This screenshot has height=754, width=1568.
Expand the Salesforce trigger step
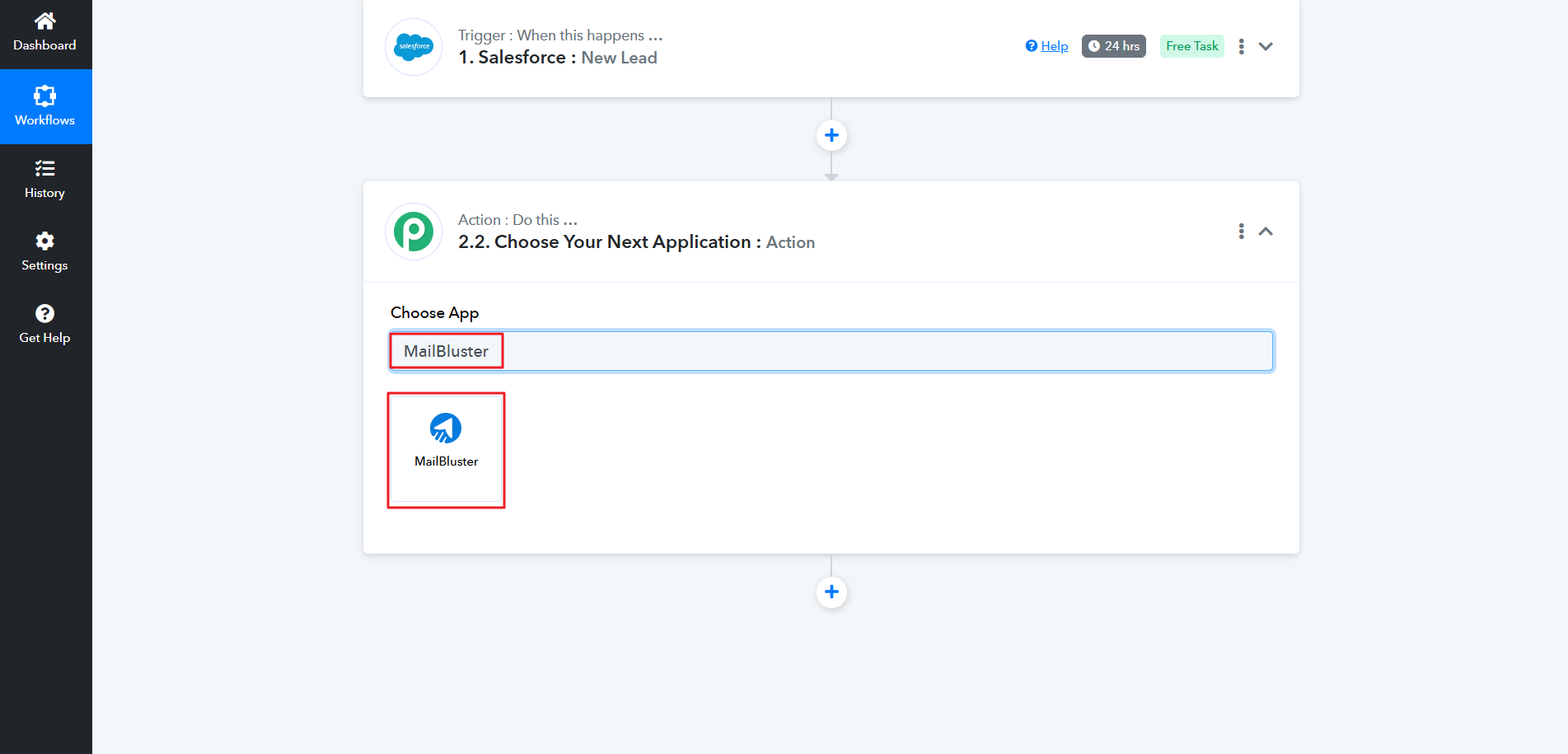point(1266,47)
